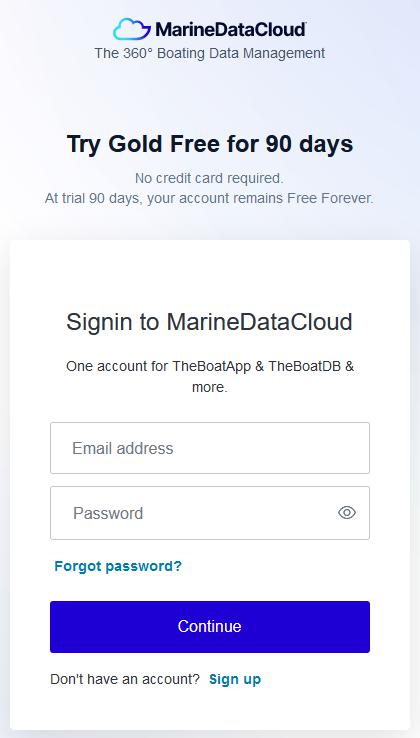Click the word more. under TheBoatApp
The width and height of the screenshot is (420, 738).
[x=210, y=388]
